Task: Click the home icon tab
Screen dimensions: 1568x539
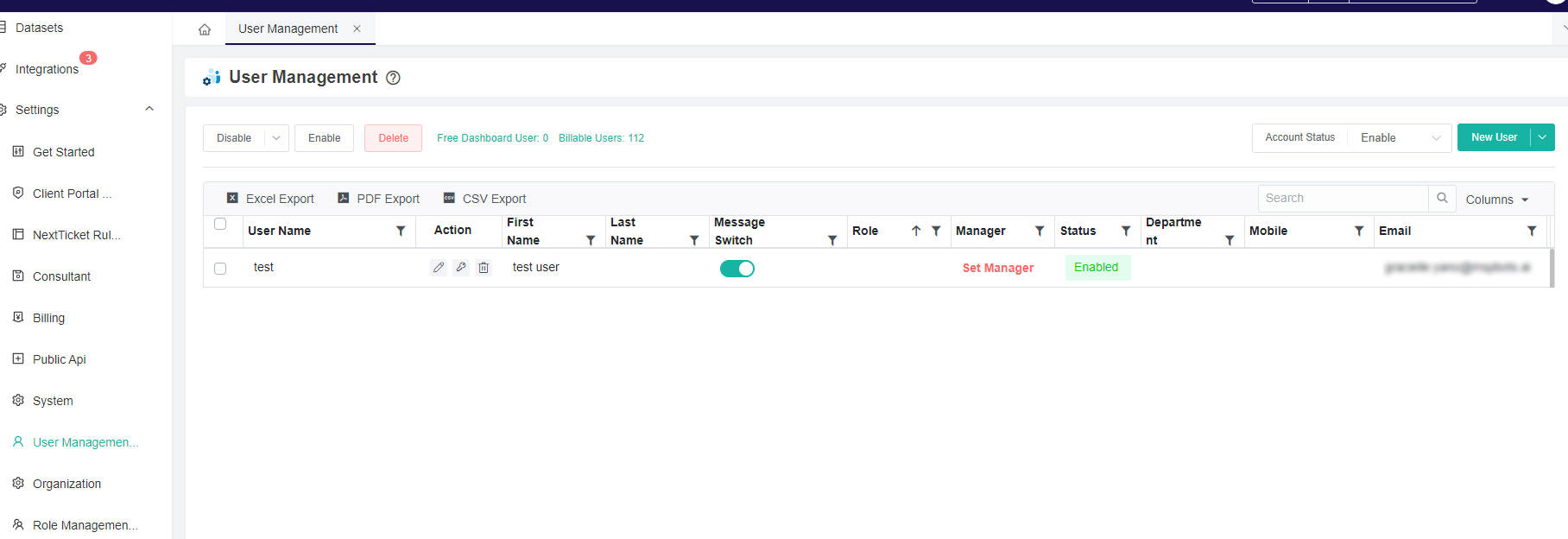Action: point(205,29)
